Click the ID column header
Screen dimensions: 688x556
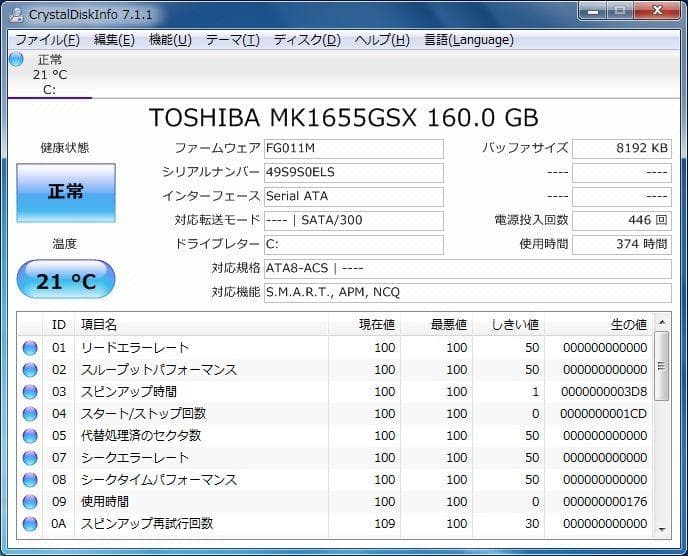click(x=58, y=325)
